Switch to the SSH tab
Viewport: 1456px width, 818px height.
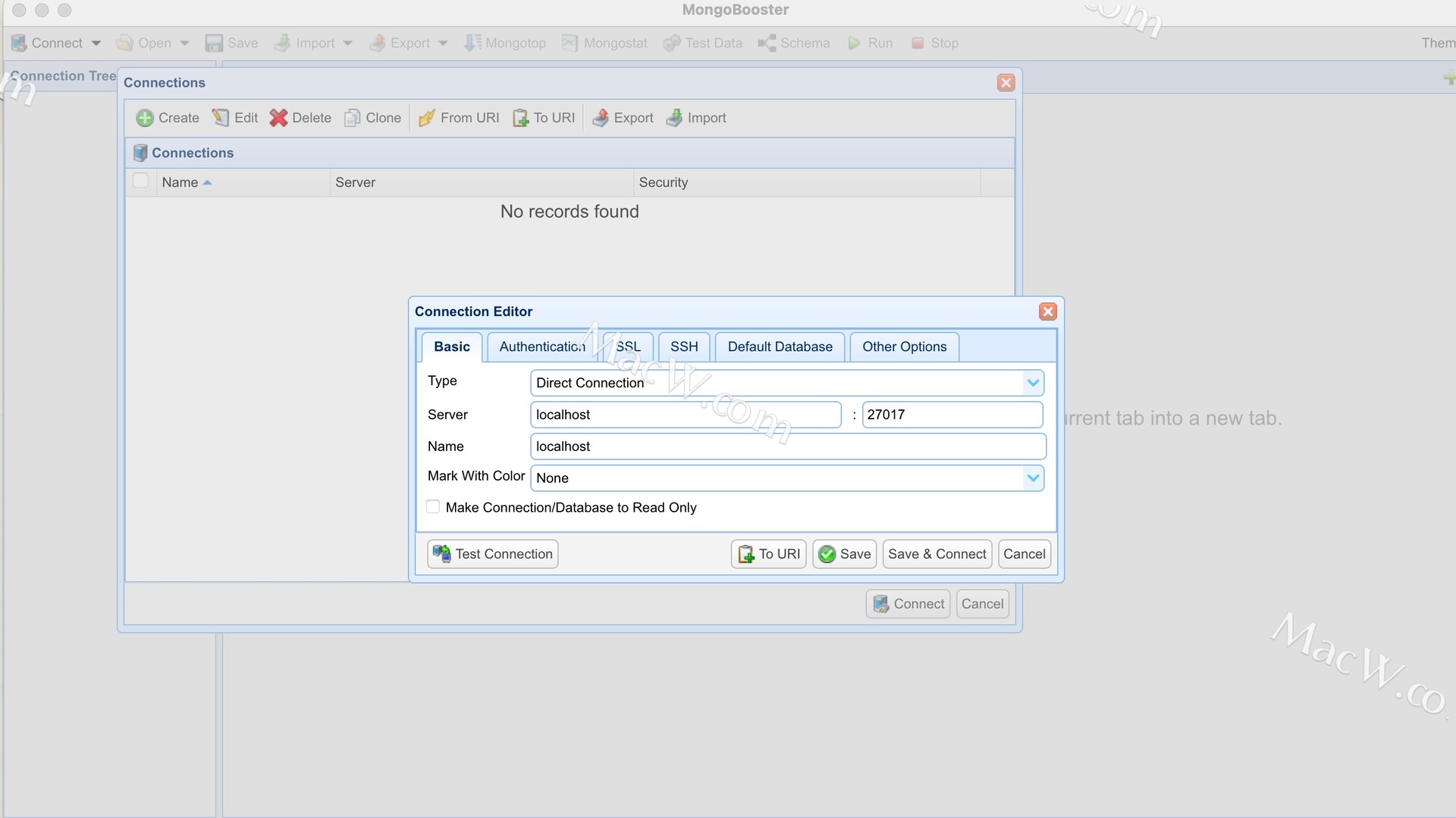pyautogui.click(x=684, y=346)
